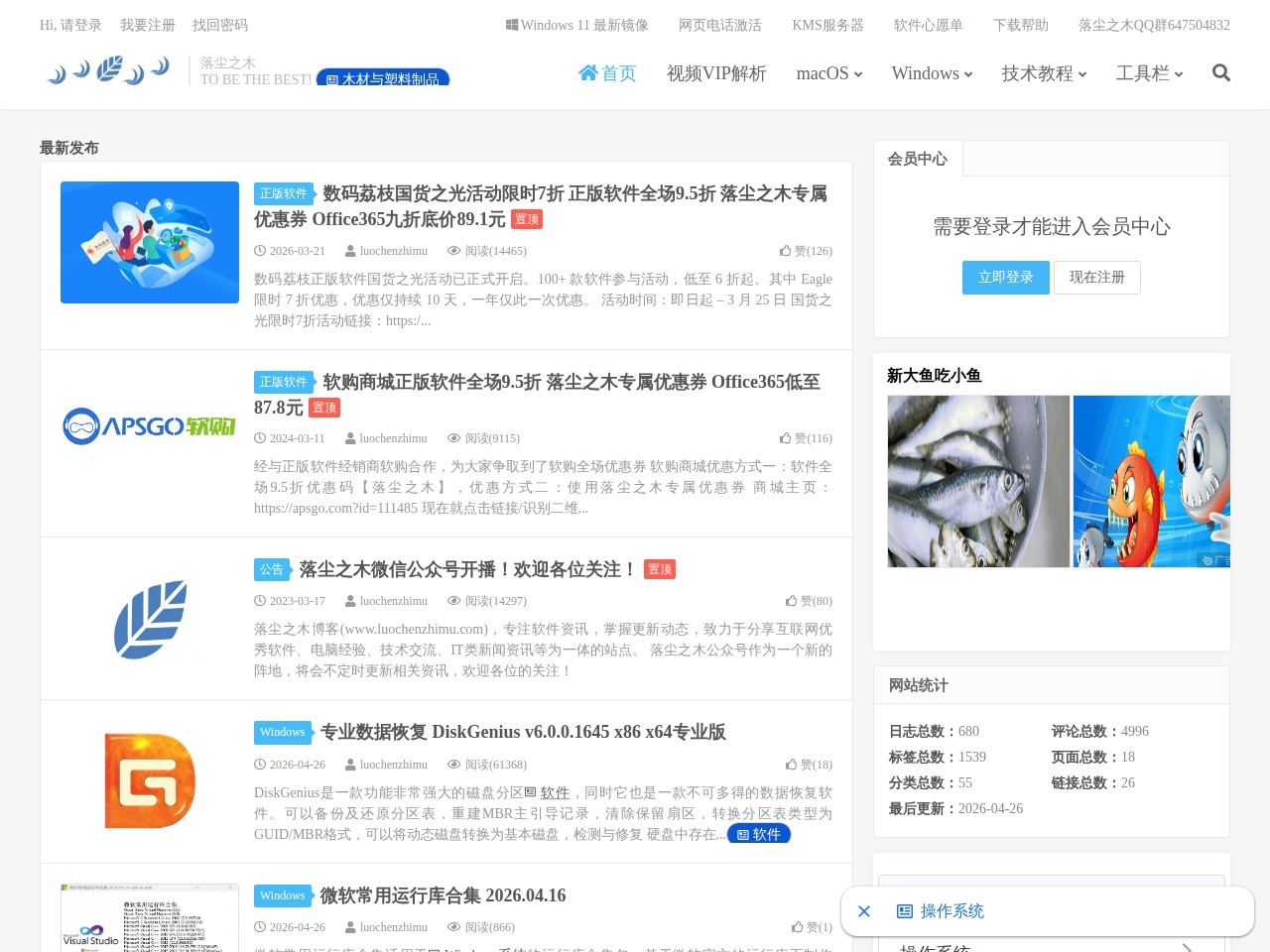Viewport: 1270px width, 952px height.
Task: Click the 阅读(14465) read count
Action: click(487, 251)
